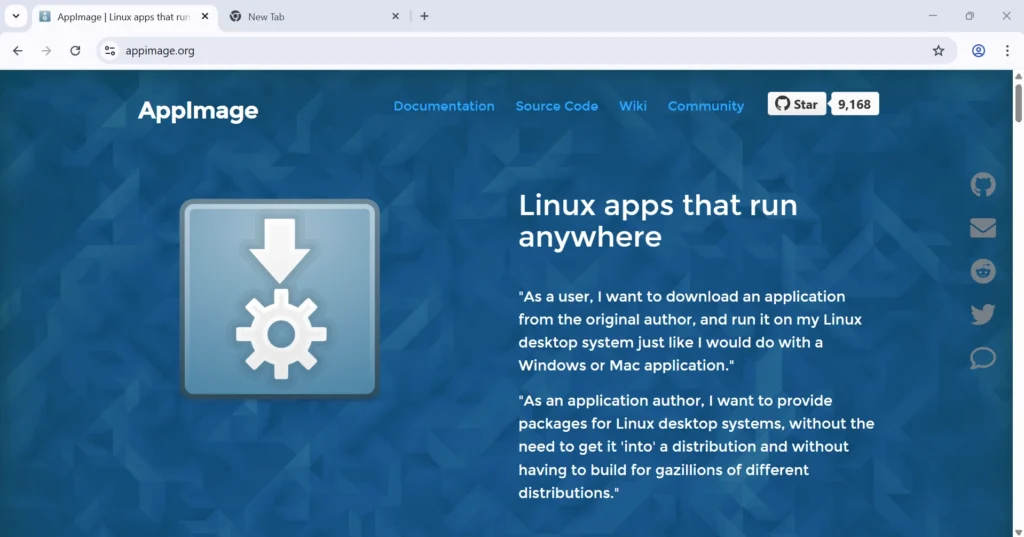View site information icon in address bar
1024x537 pixels.
pyautogui.click(x=110, y=51)
